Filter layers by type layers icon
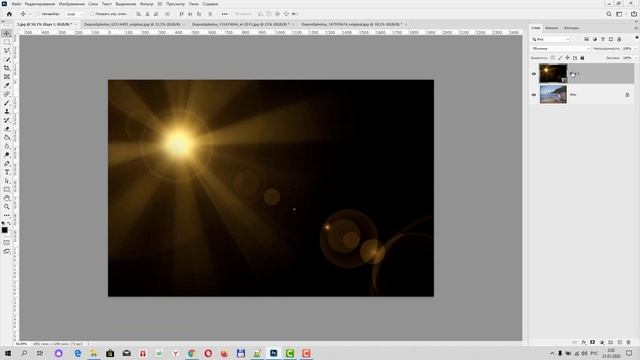 pyautogui.click(x=603, y=39)
